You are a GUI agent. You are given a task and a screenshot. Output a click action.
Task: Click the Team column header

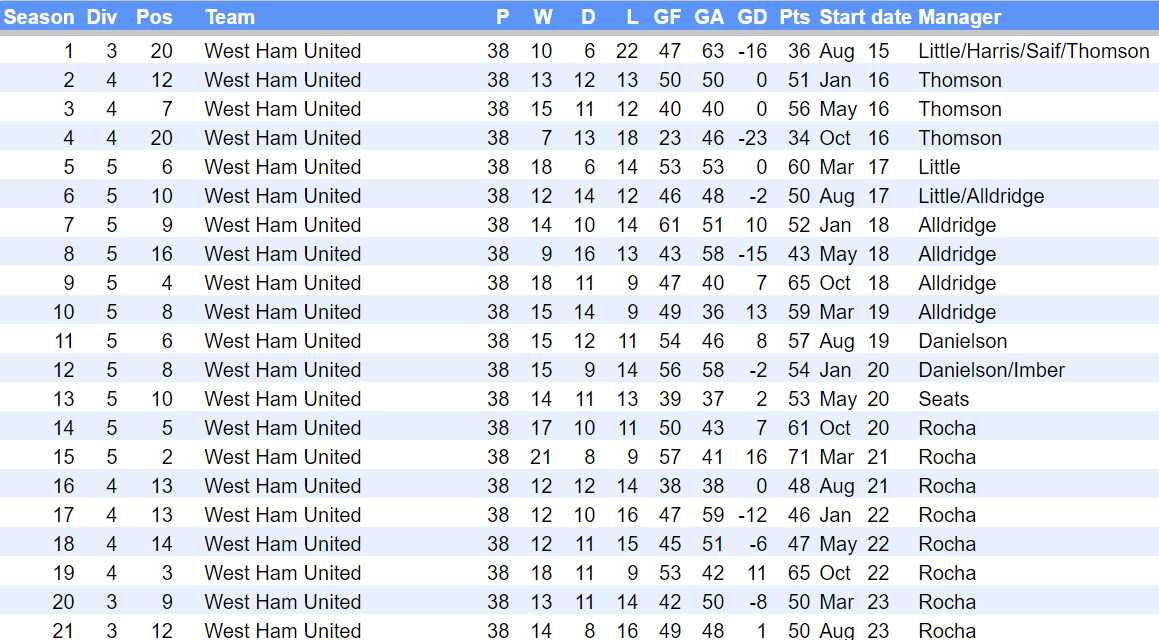230,17
